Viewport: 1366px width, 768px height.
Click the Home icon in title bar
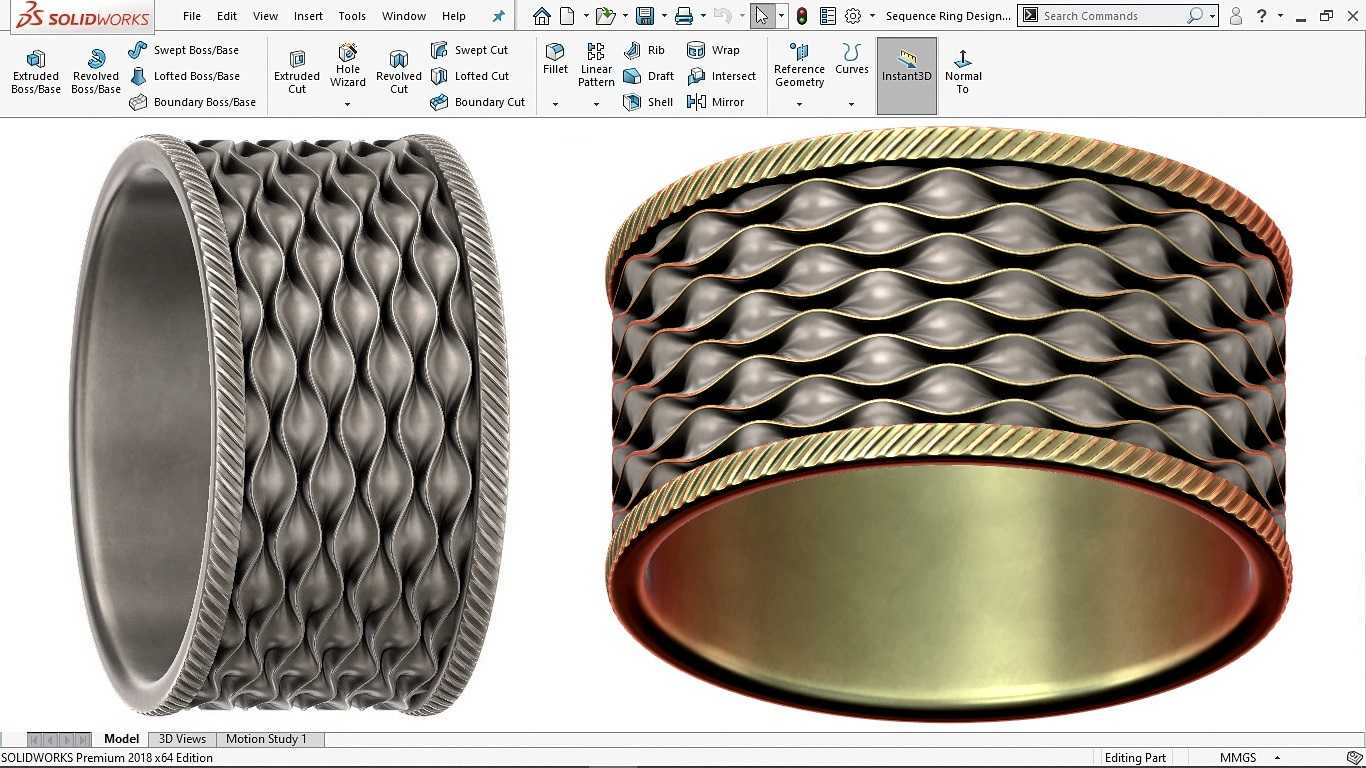pyautogui.click(x=541, y=16)
